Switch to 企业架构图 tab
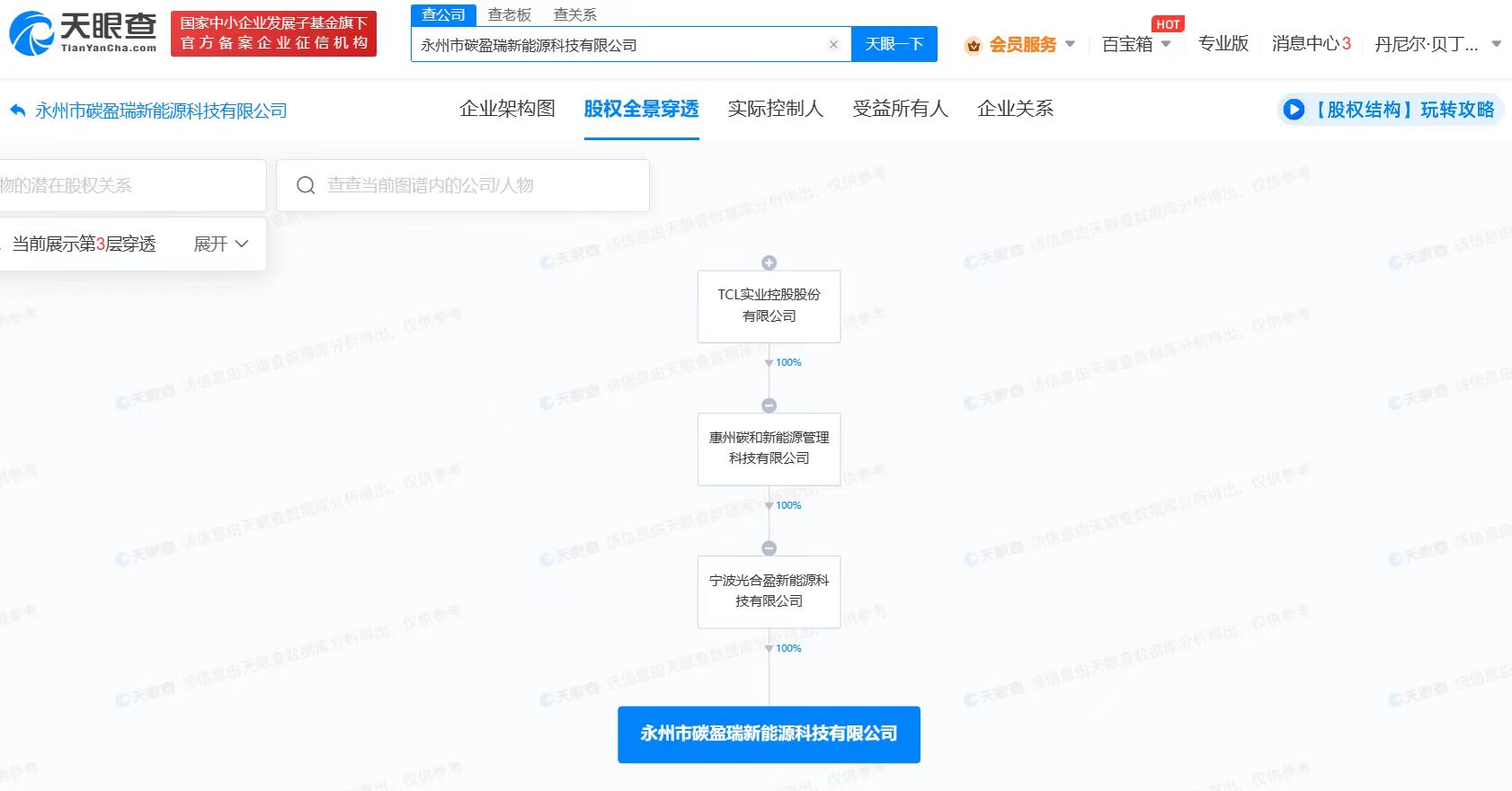 (507, 109)
